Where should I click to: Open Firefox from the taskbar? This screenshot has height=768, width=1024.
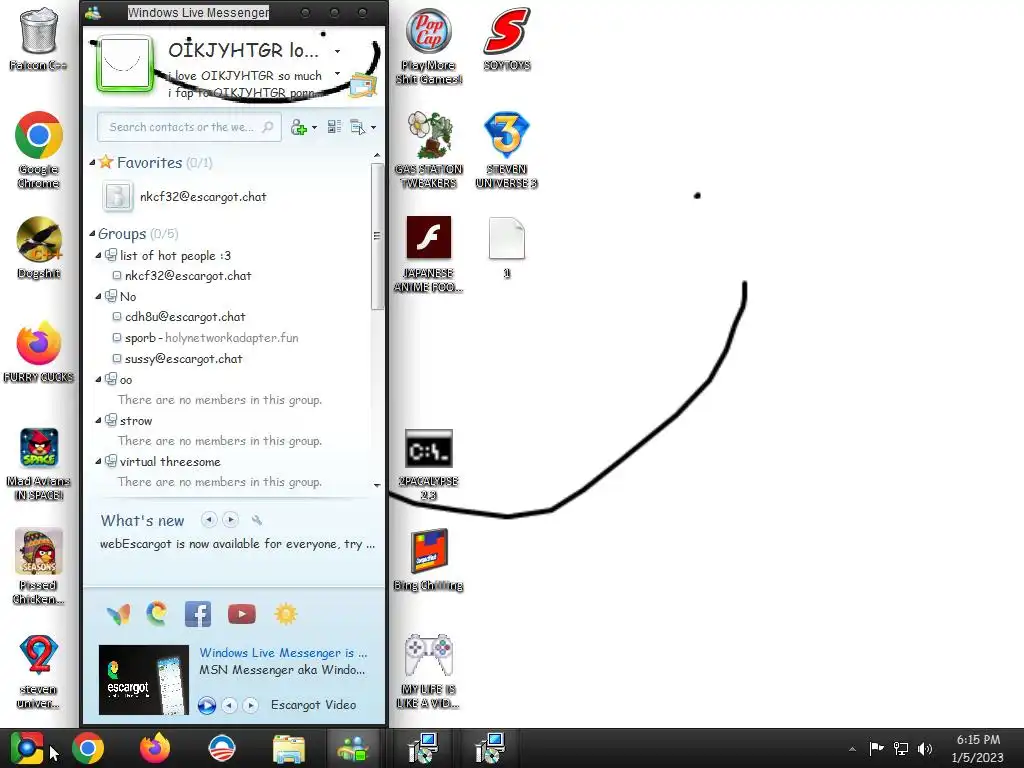[155, 748]
